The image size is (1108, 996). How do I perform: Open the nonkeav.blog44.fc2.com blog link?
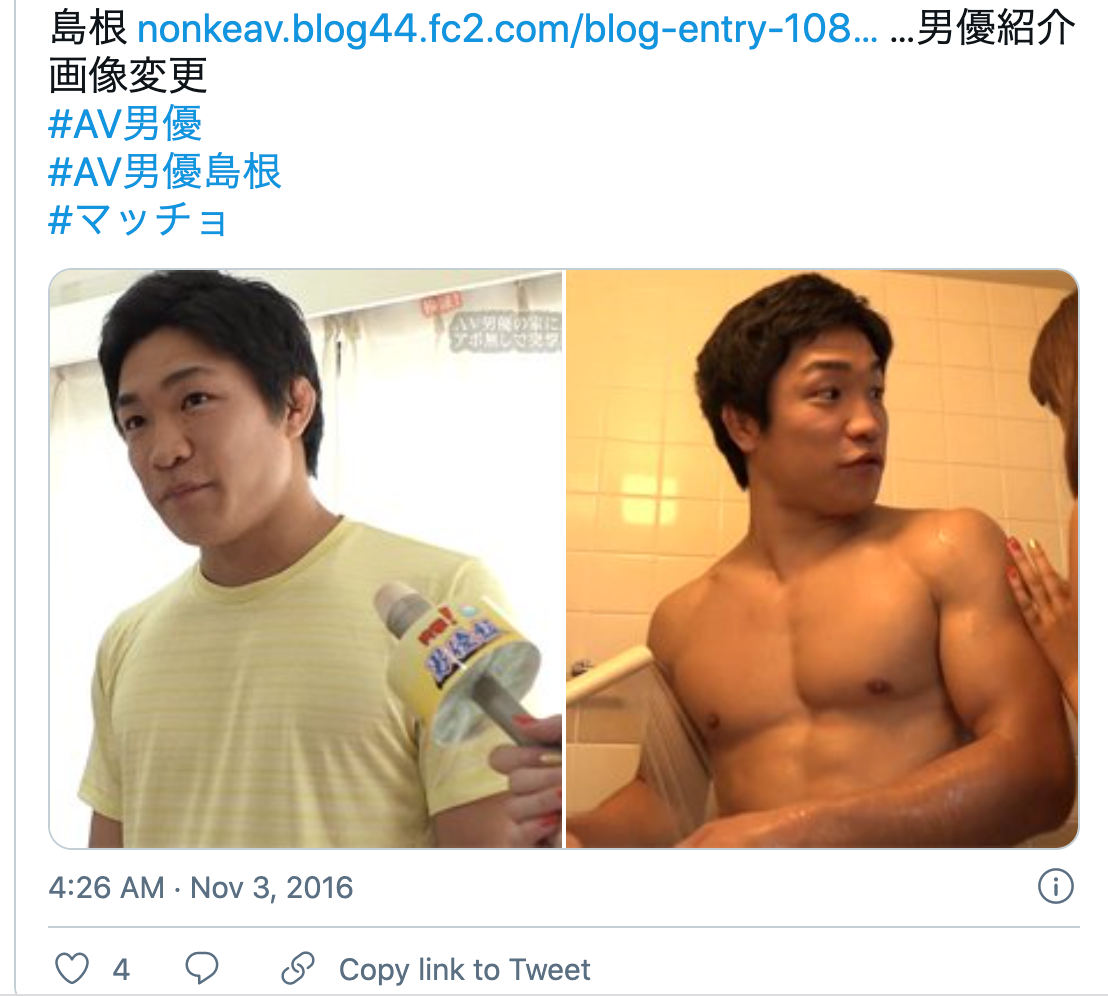(x=507, y=29)
